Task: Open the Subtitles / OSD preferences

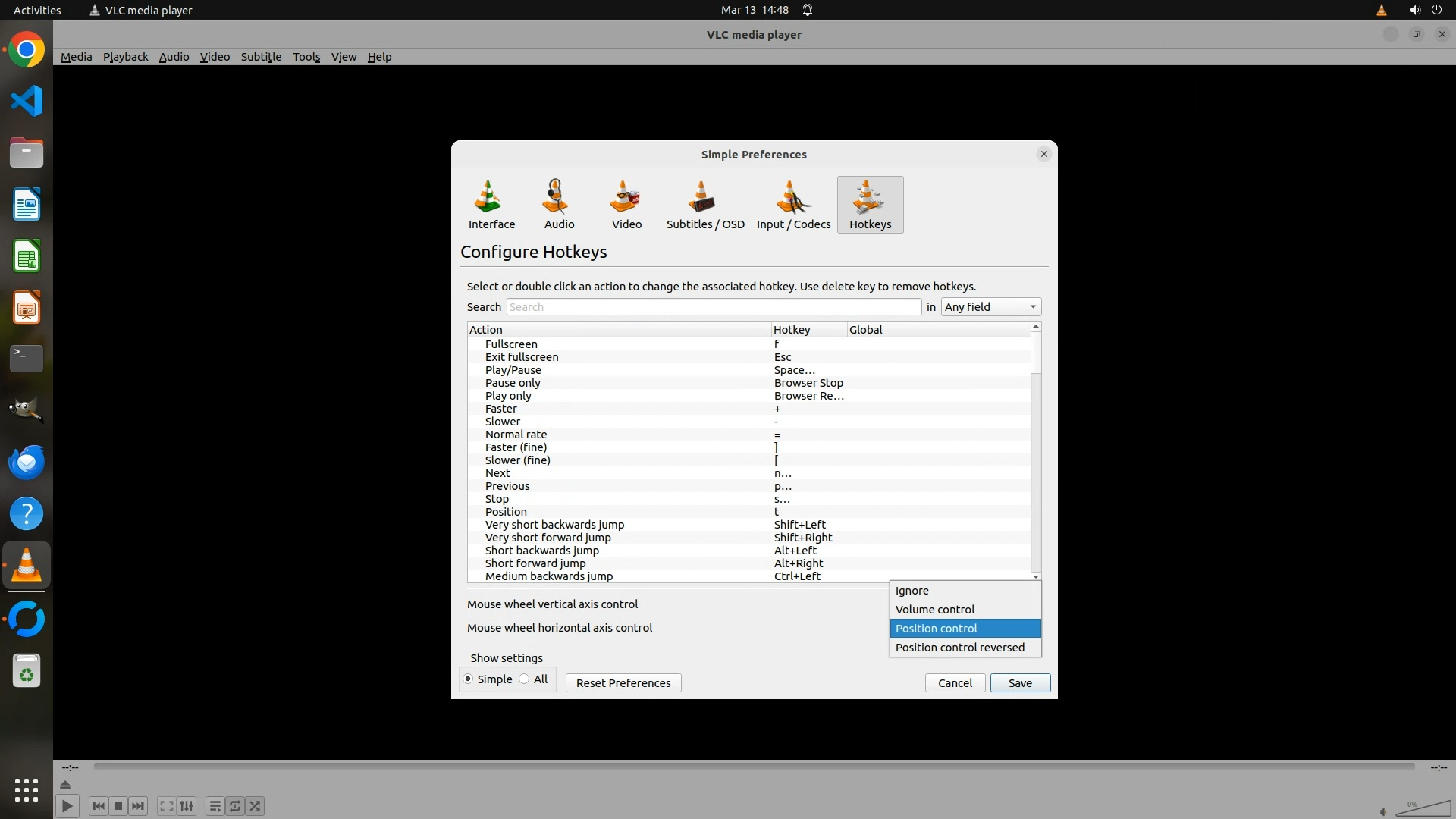Action: click(x=704, y=205)
